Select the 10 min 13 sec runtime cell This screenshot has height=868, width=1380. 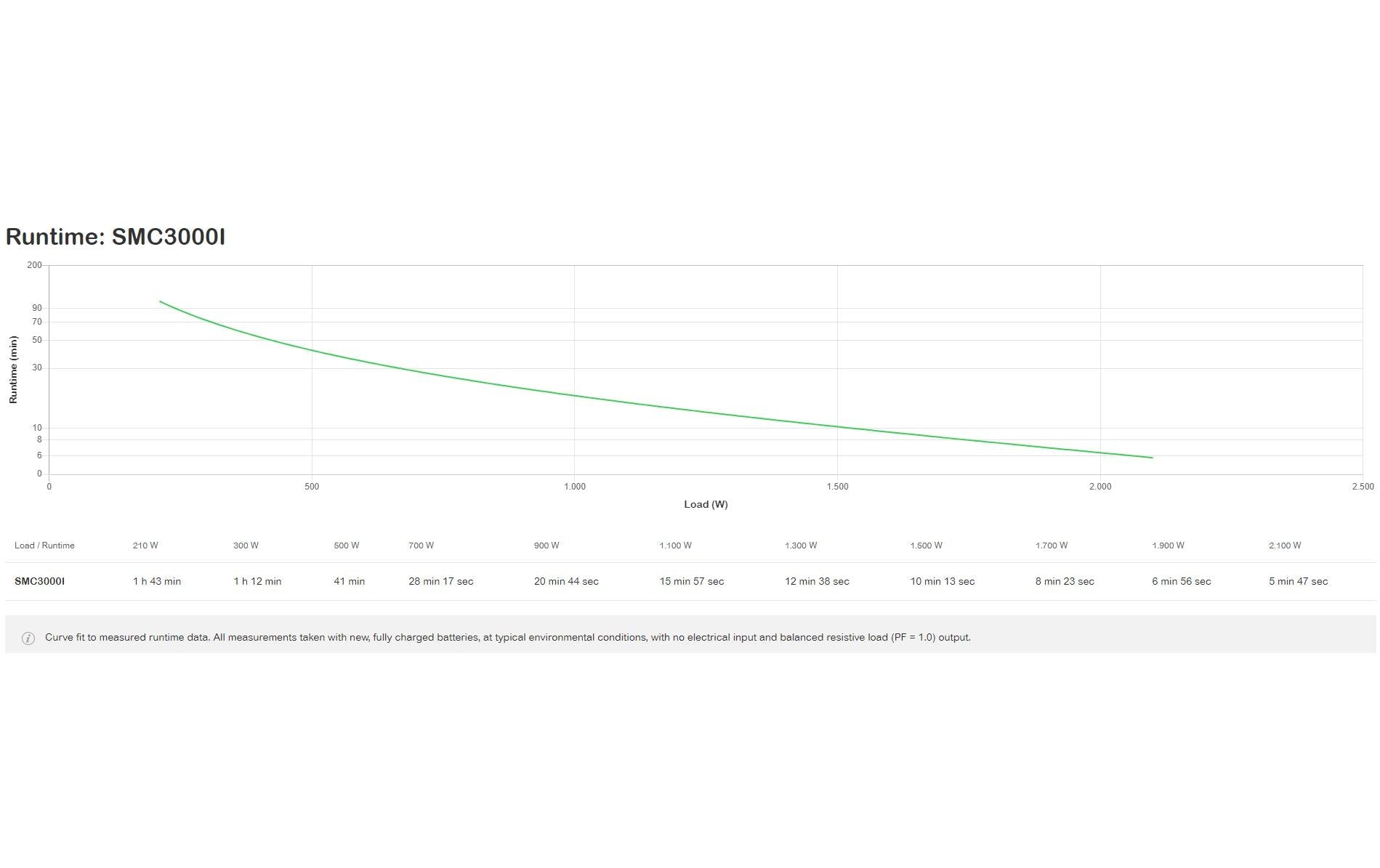coord(943,581)
